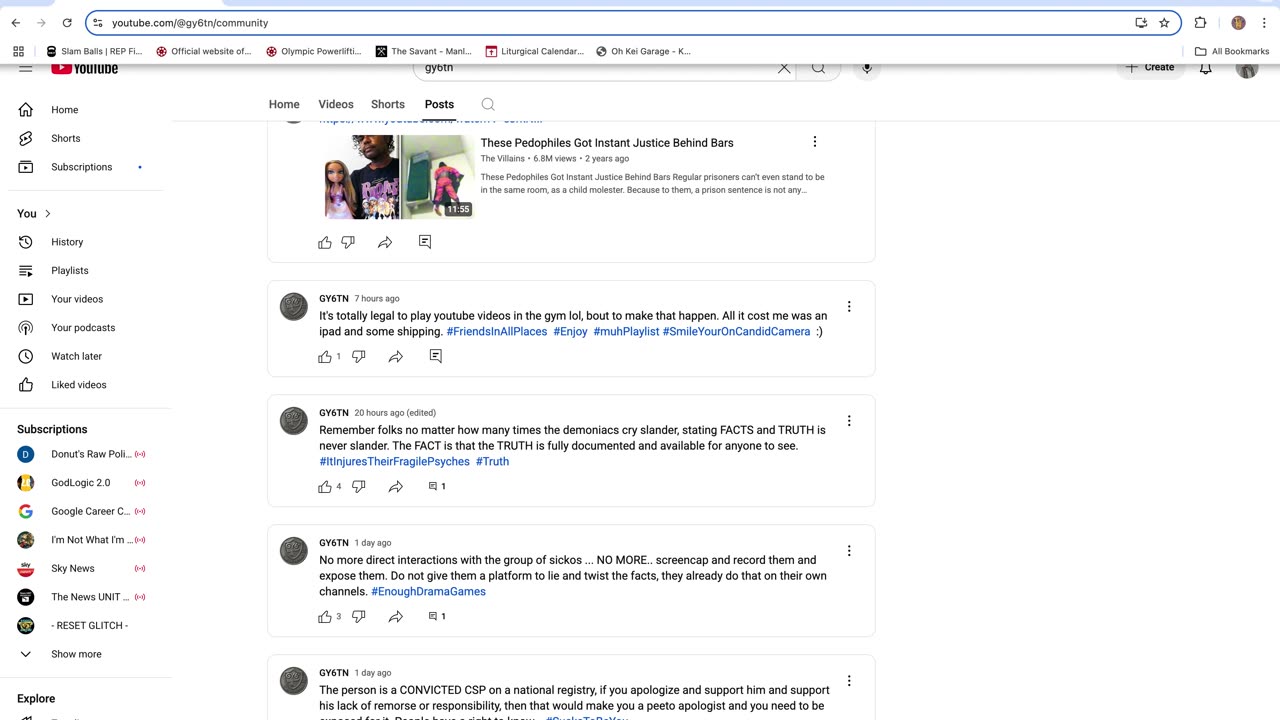Switch to the channel Shorts tab
Screen dimensions: 1280x720
click(388, 104)
